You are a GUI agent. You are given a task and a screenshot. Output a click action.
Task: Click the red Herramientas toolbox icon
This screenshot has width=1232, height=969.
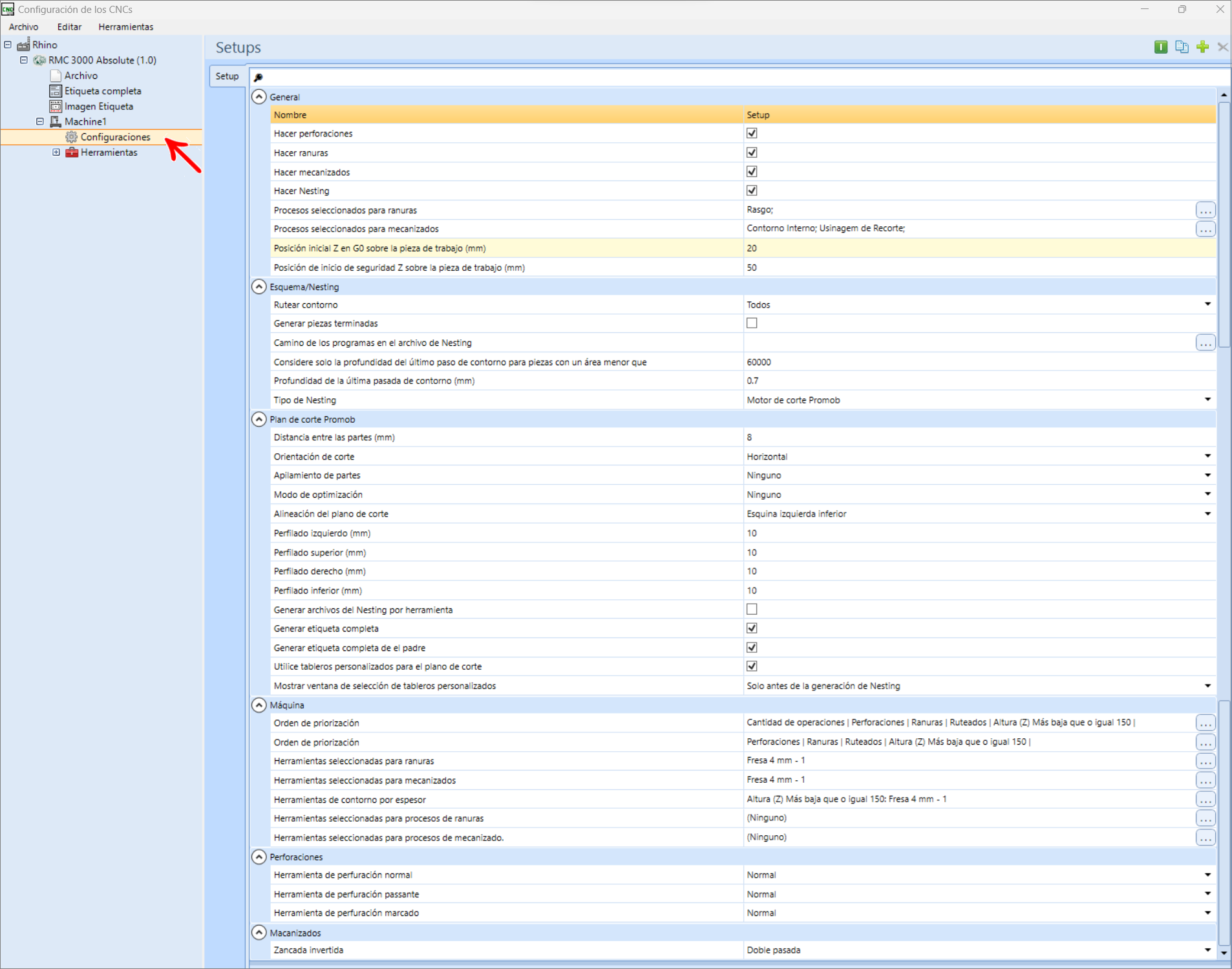tap(72, 153)
